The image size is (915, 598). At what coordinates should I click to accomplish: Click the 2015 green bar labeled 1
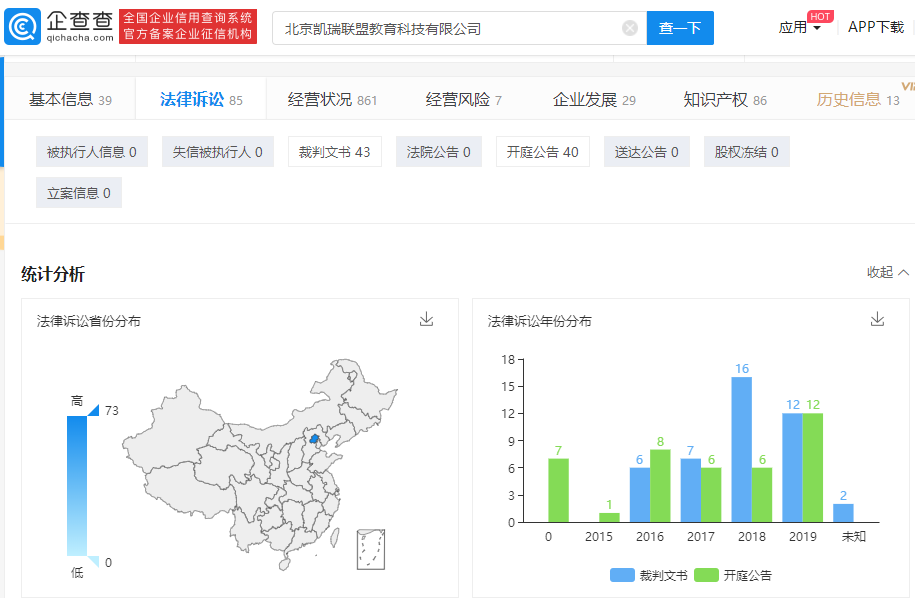tap(609, 517)
